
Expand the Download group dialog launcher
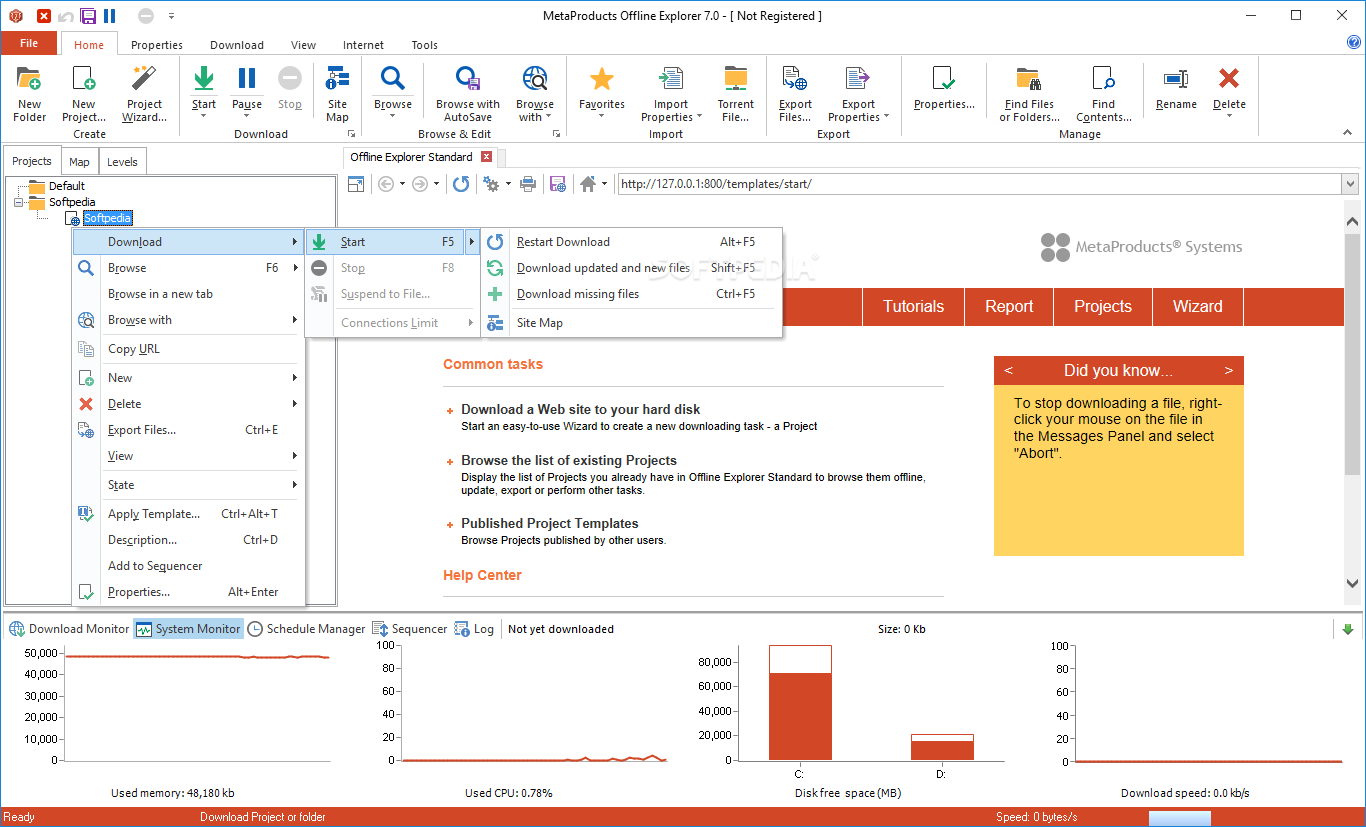click(x=351, y=134)
